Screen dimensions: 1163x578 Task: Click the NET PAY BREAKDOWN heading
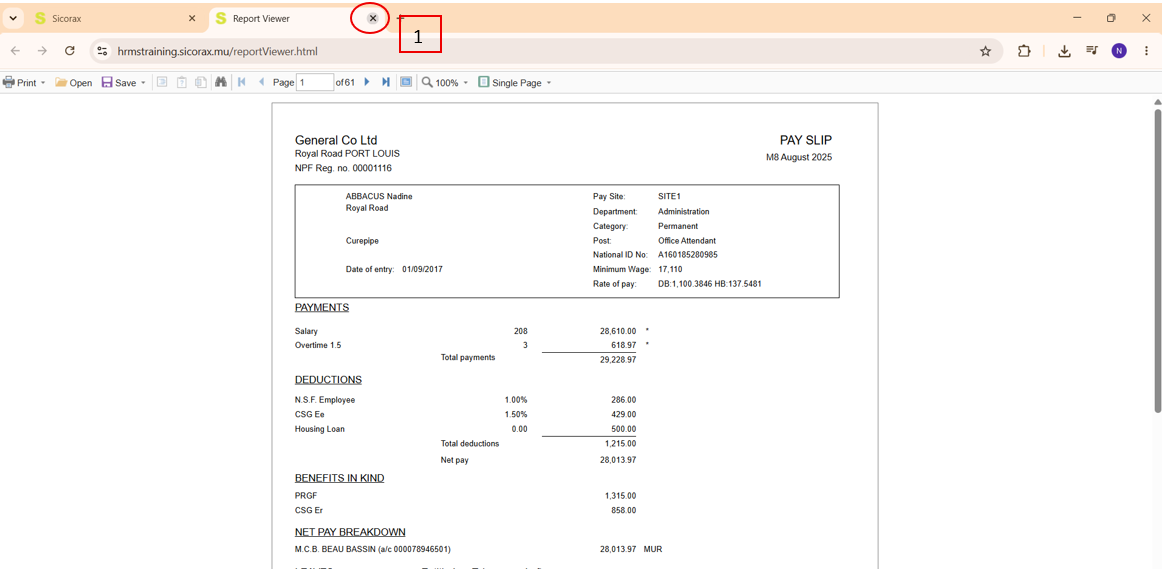click(x=350, y=532)
